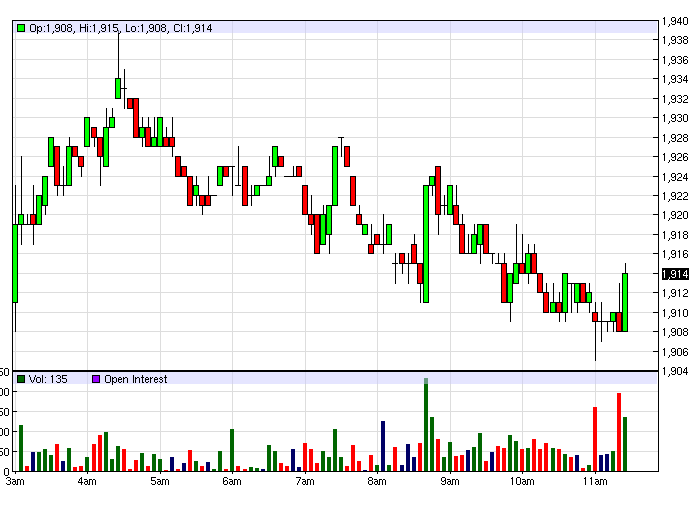Click the dark green Vol legend square
The height and width of the screenshot is (512, 700).
tap(21, 379)
